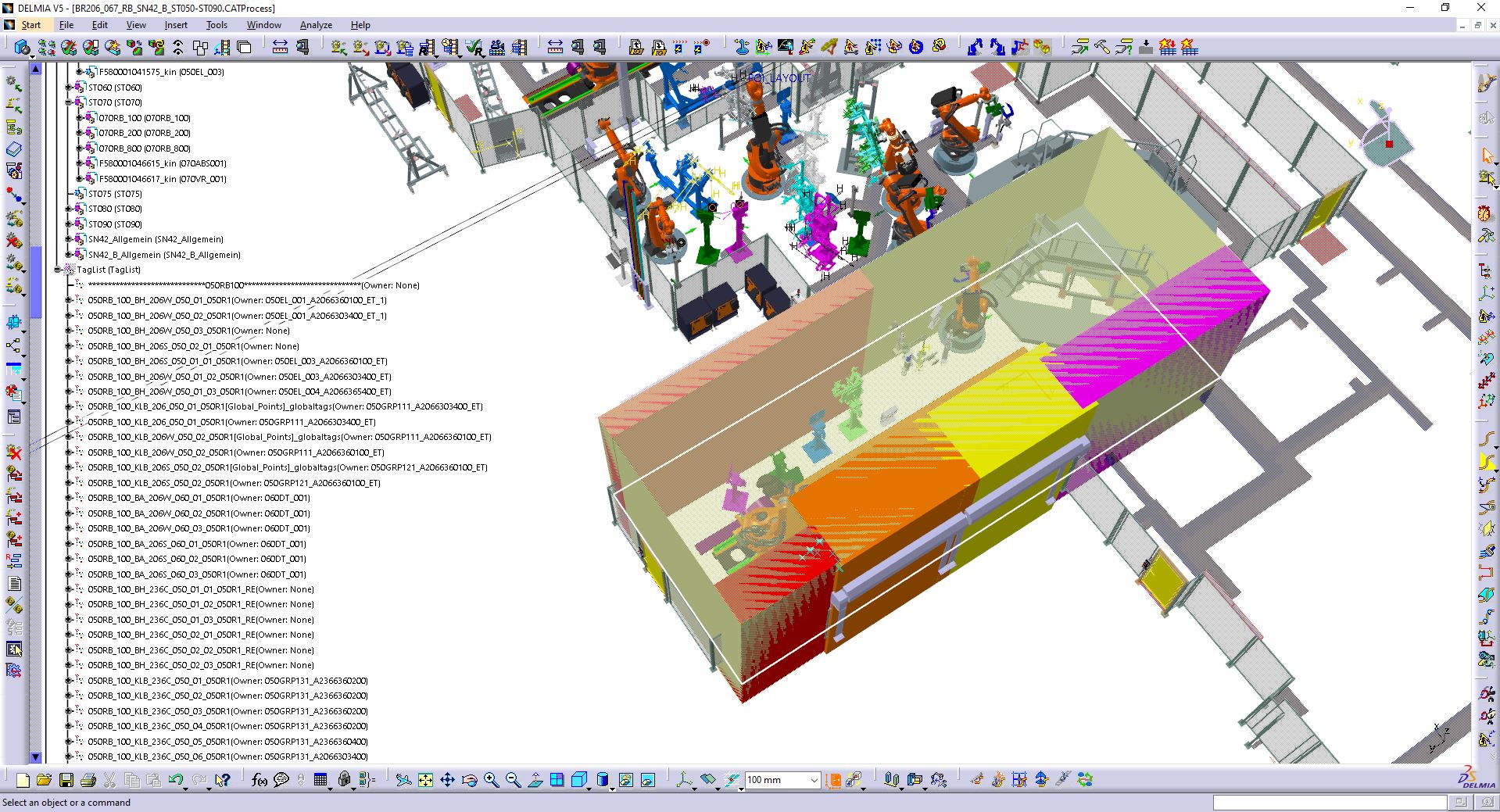Collapse the TagList node

tap(58, 270)
